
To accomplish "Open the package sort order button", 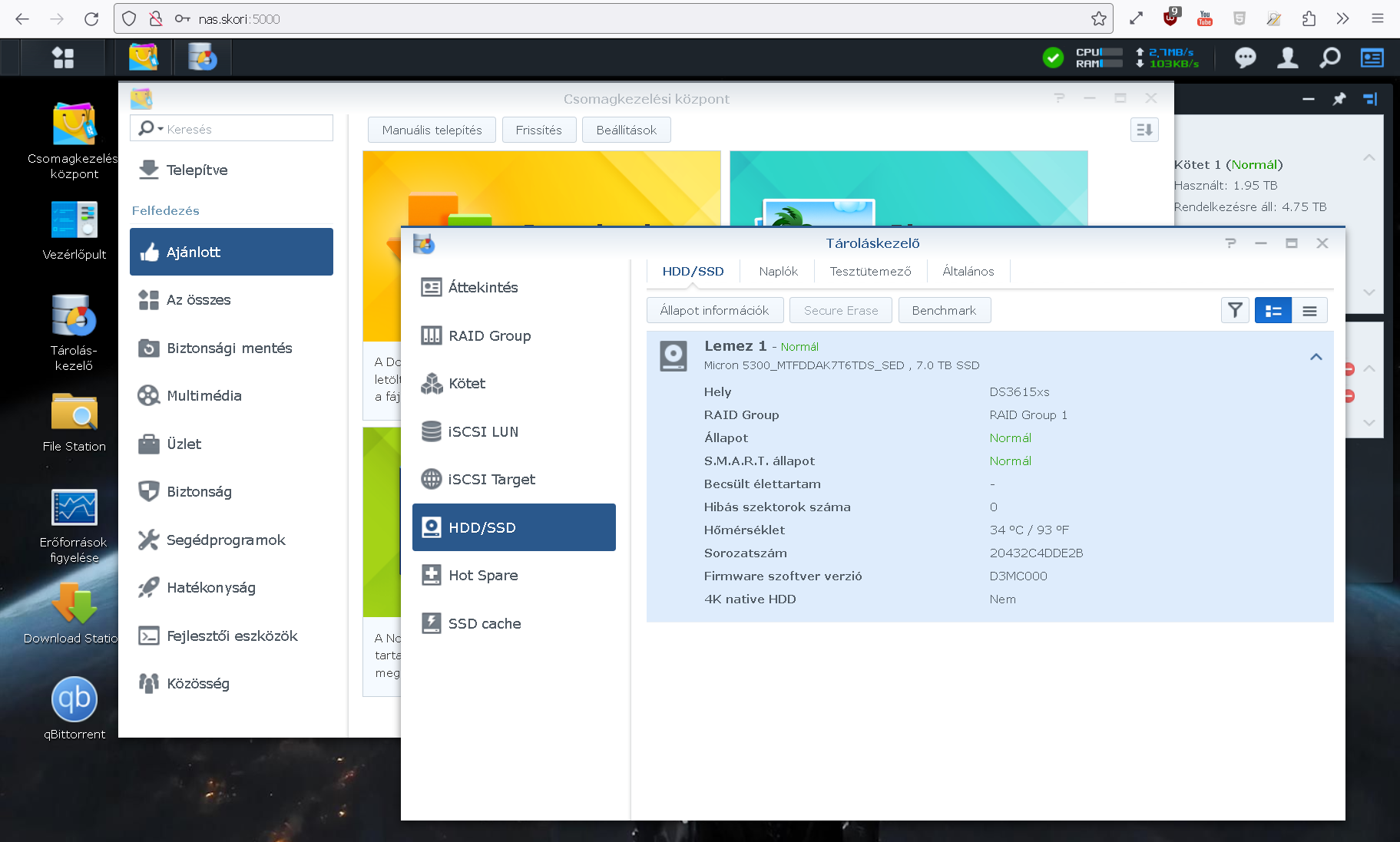I will 1144,130.
